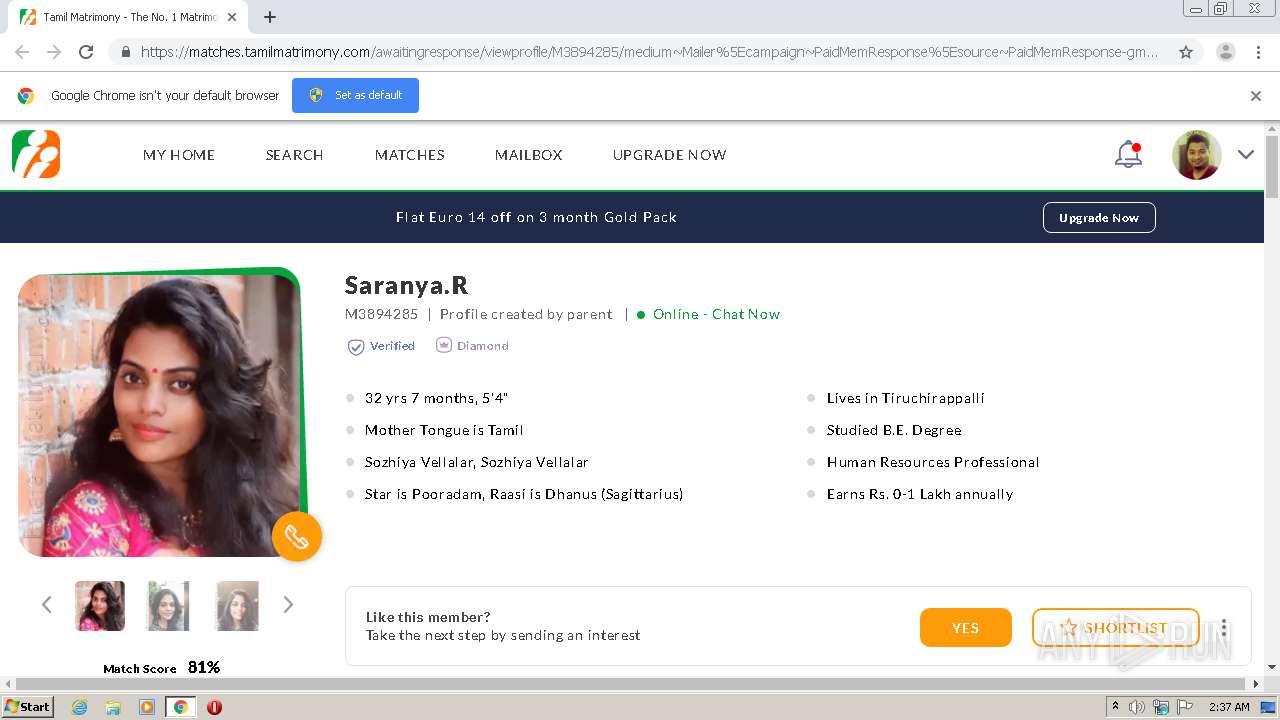Show hidden system tray icons arrow

(x=1115, y=707)
